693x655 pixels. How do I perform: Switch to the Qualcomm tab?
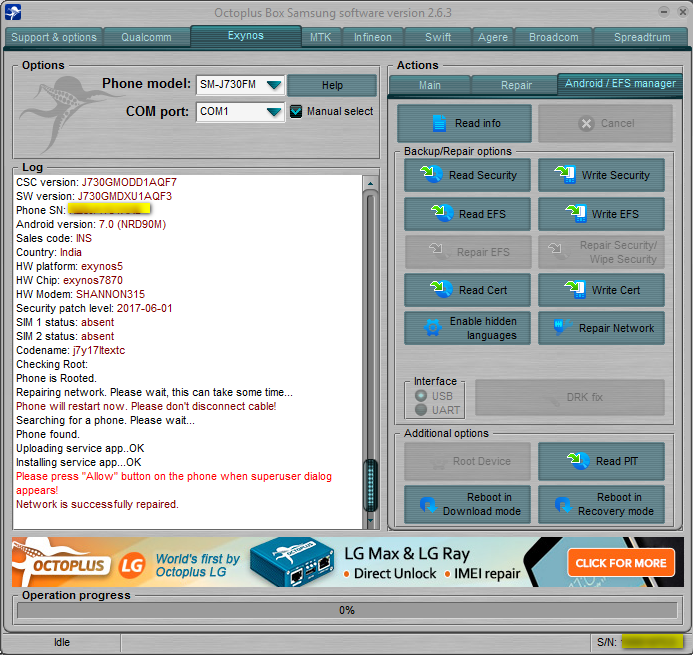pyautogui.click(x=146, y=37)
